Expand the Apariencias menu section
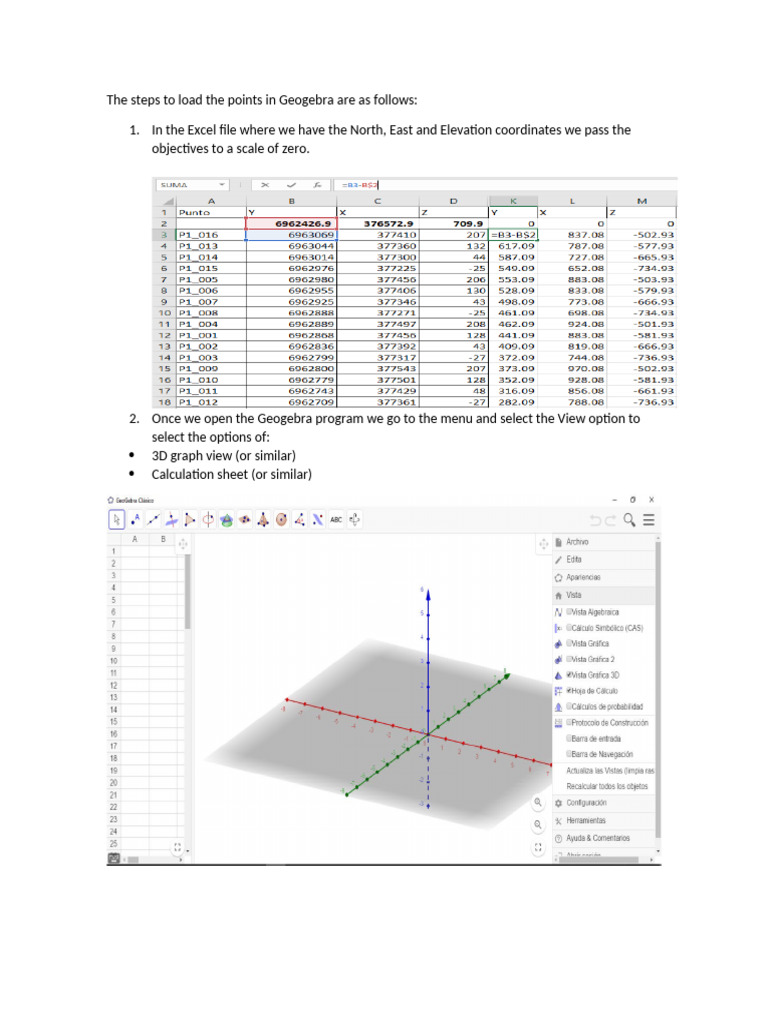Image resolution: width=768 pixels, height=1024 pixels. click(x=603, y=577)
